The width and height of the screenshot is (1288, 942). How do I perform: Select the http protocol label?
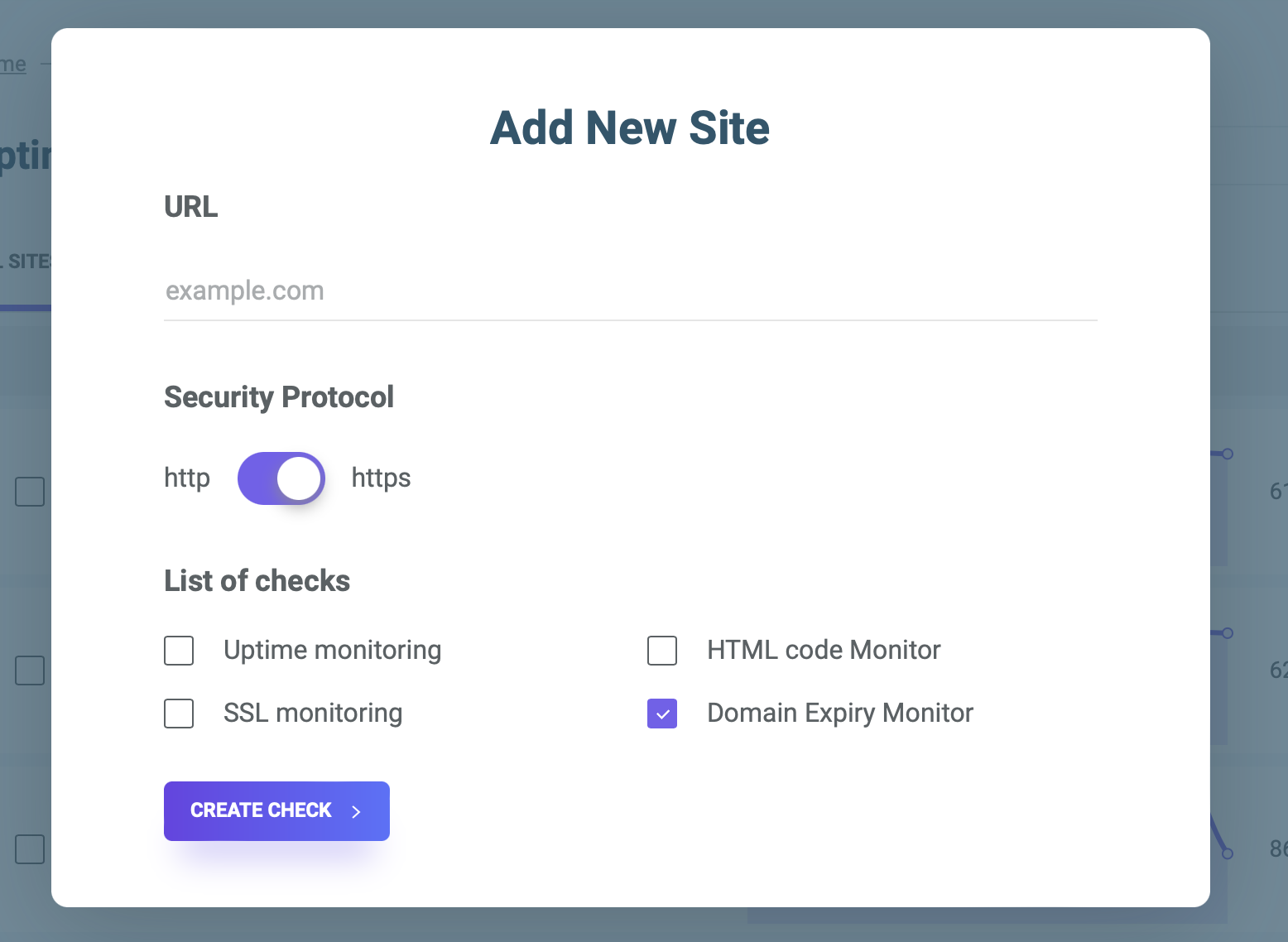point(187,478)
